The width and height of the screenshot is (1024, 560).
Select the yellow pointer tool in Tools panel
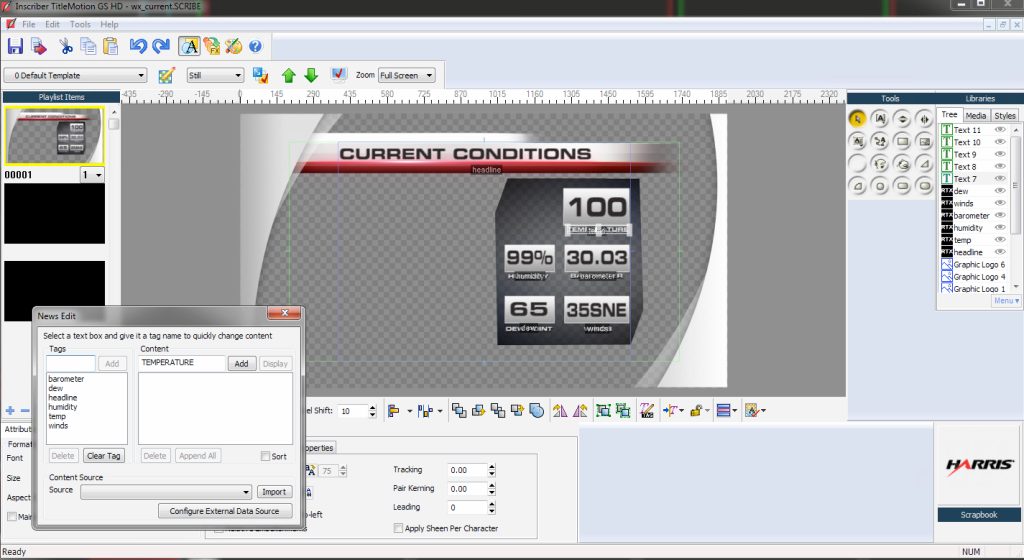point(857,119)
